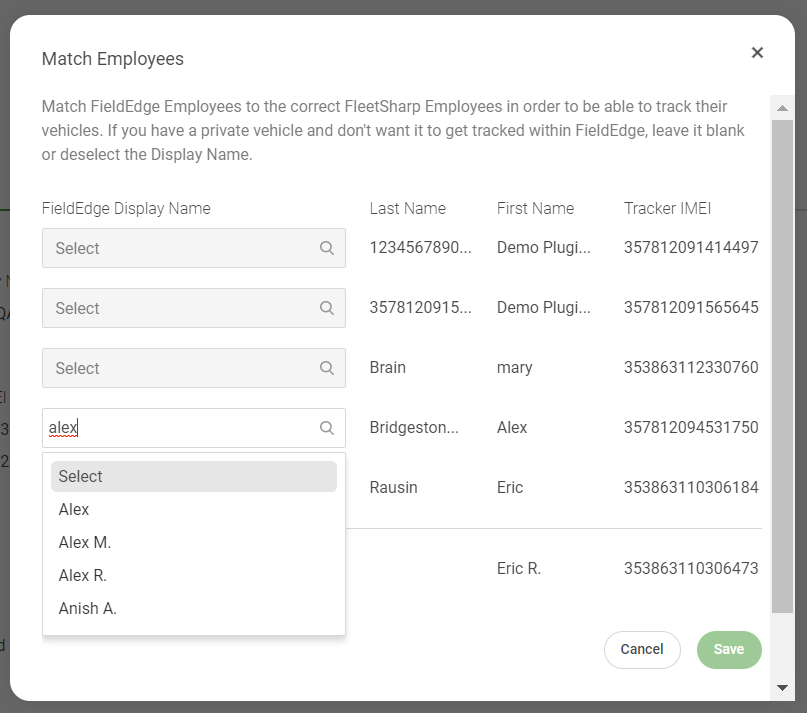
Task: Click the search icon in the first Select field
Action: 326,247
